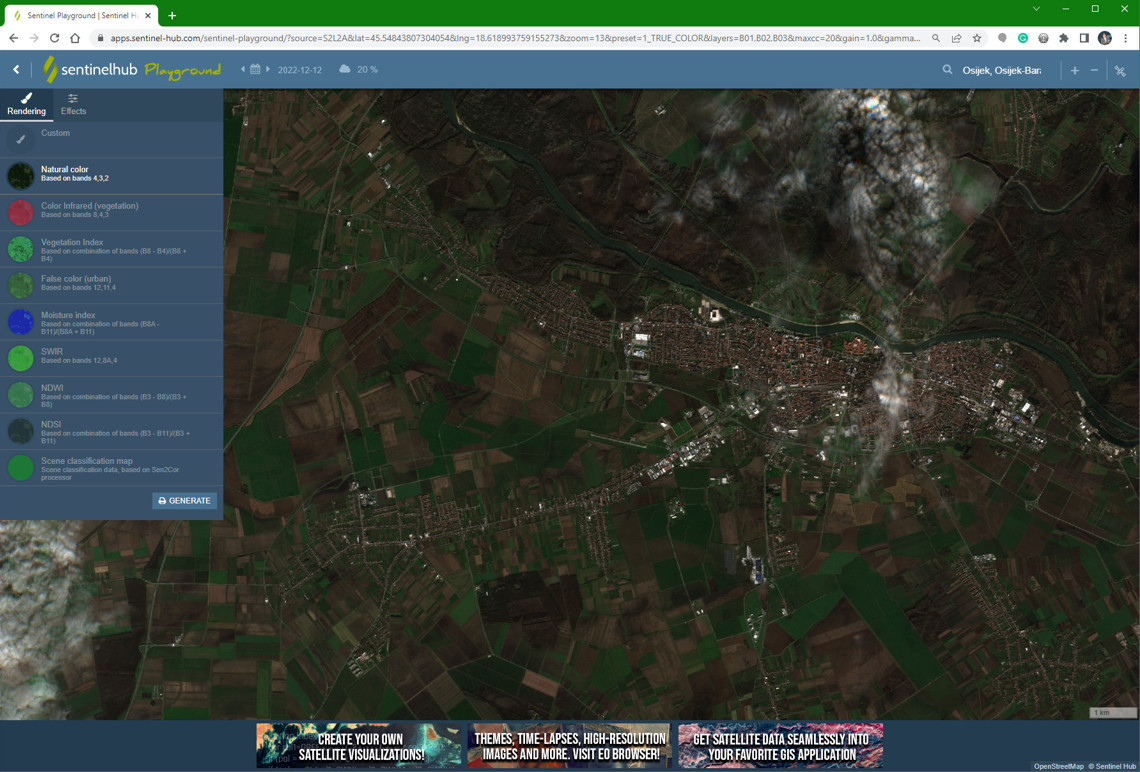The height and width of the screenshot is (772, 1140).
Task: Click the zoom magnifier in address bar
Action: pos(936,38)
